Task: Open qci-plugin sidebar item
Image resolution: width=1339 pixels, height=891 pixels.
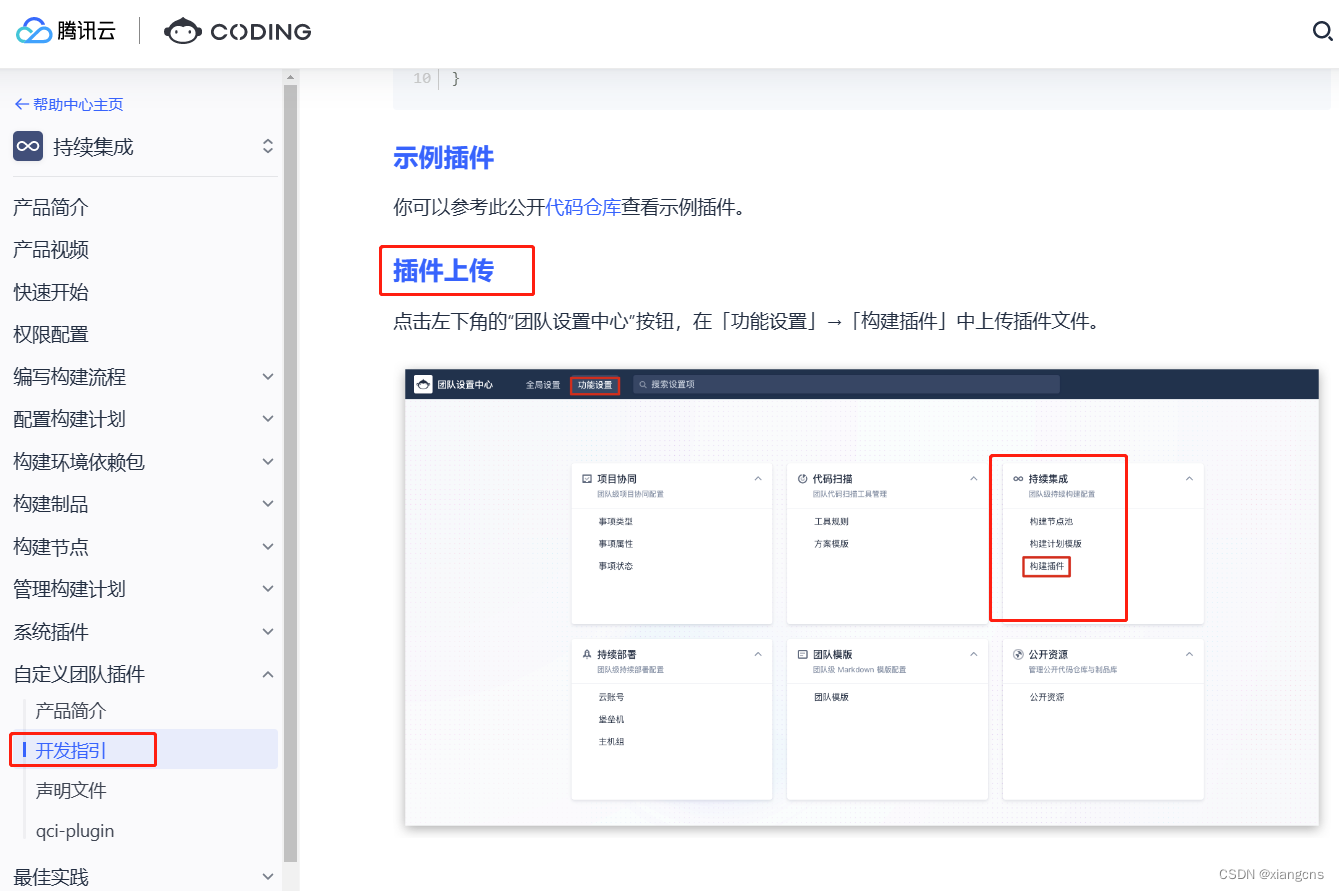Action: tap(75, 831)
